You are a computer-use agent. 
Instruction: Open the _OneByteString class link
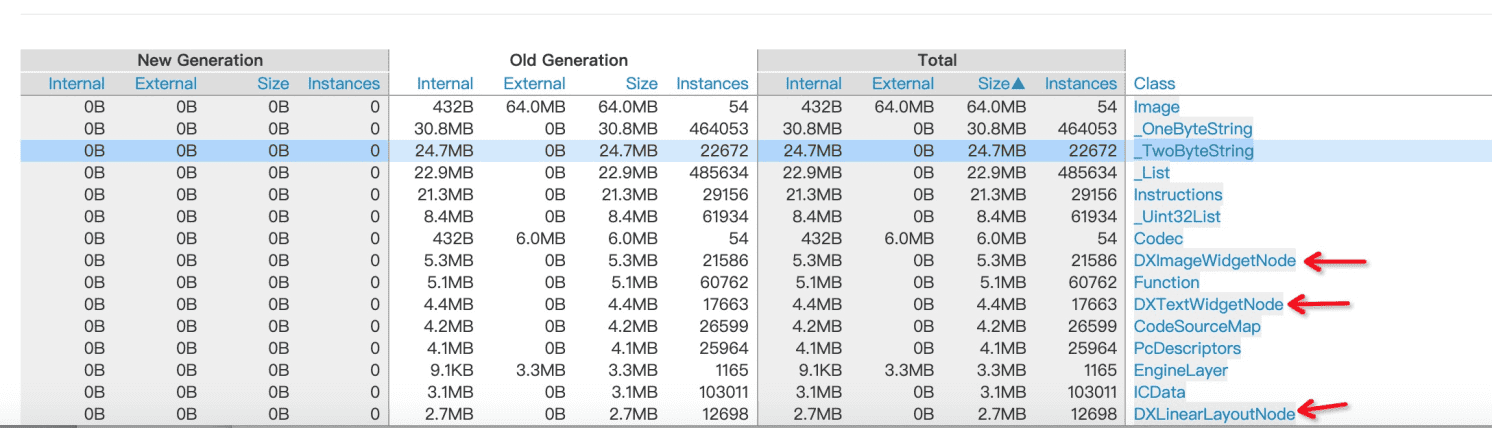coord(1192,129)
